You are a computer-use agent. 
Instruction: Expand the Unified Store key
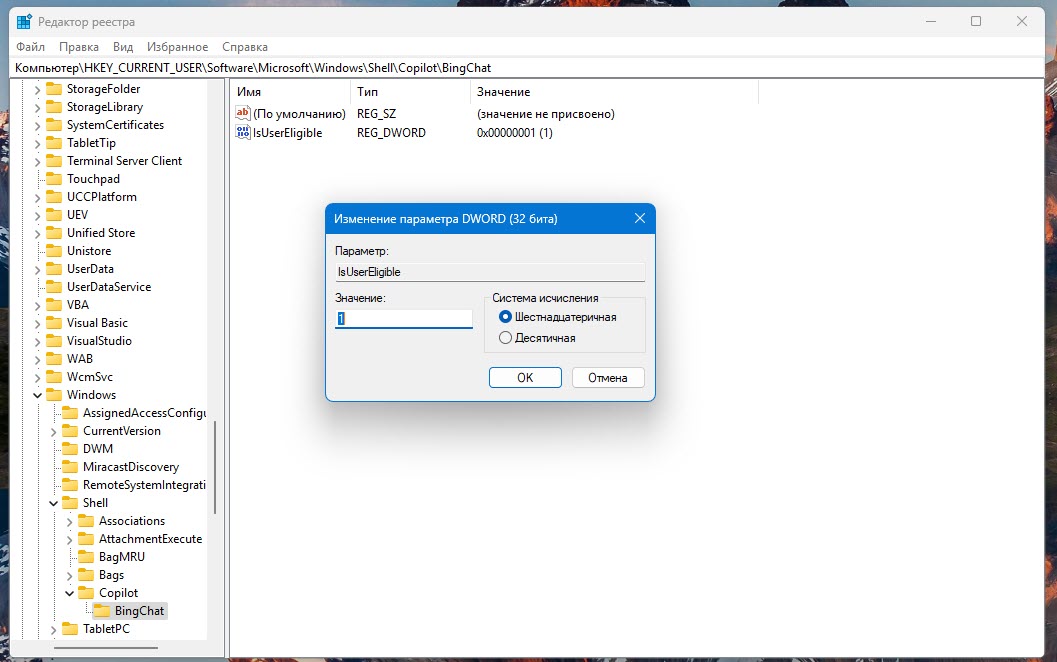[x=37, y=233]
